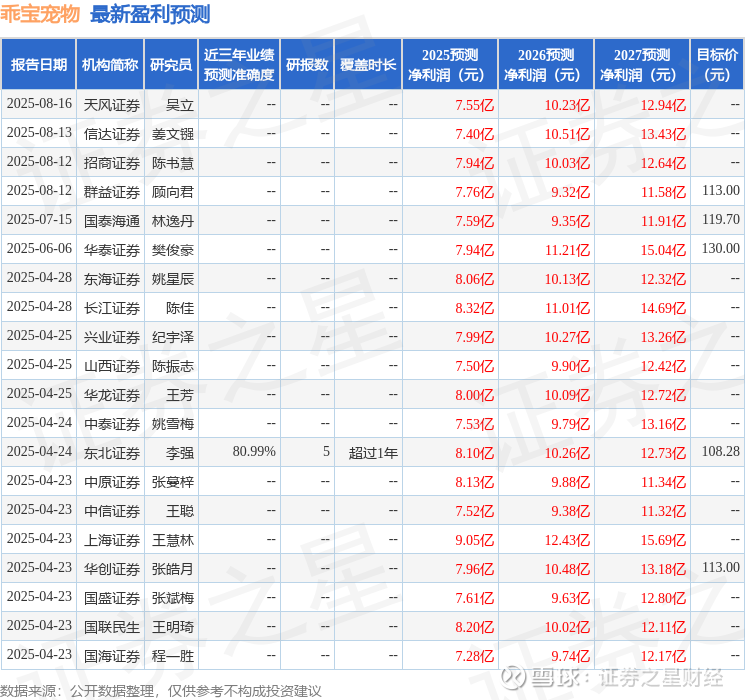
Task: Click the 119.70 target price
Action: click(721, 219)
